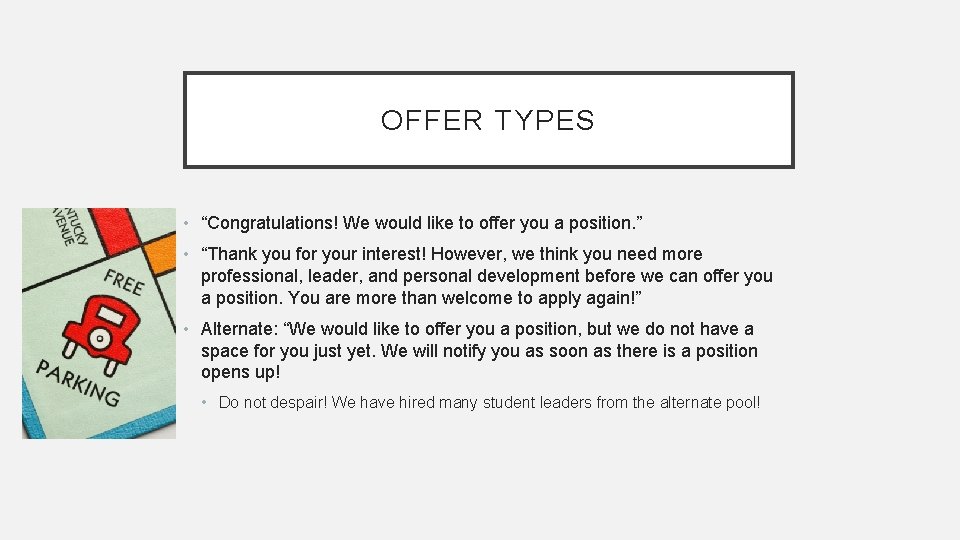Click the OFFER TYPES slide title
This screenshot has height=540, width=960.
[x=488, y=120]
